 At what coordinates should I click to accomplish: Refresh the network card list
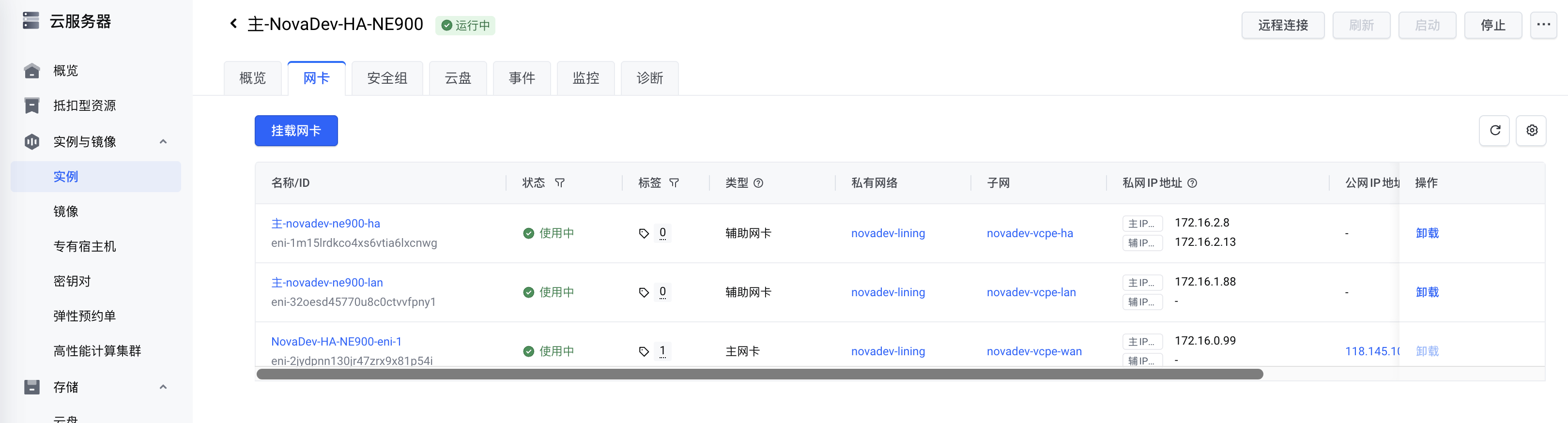[1494, 130]
